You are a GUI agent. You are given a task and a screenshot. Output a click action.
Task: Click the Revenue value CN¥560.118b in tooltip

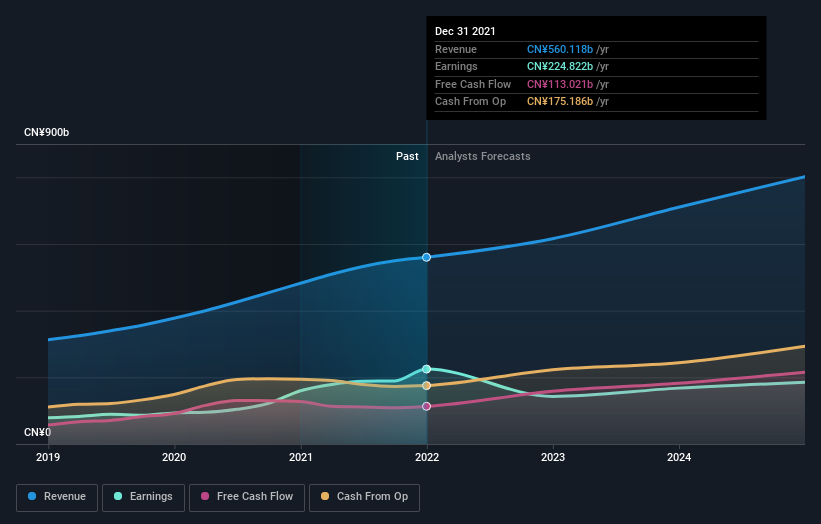[560, 49]
